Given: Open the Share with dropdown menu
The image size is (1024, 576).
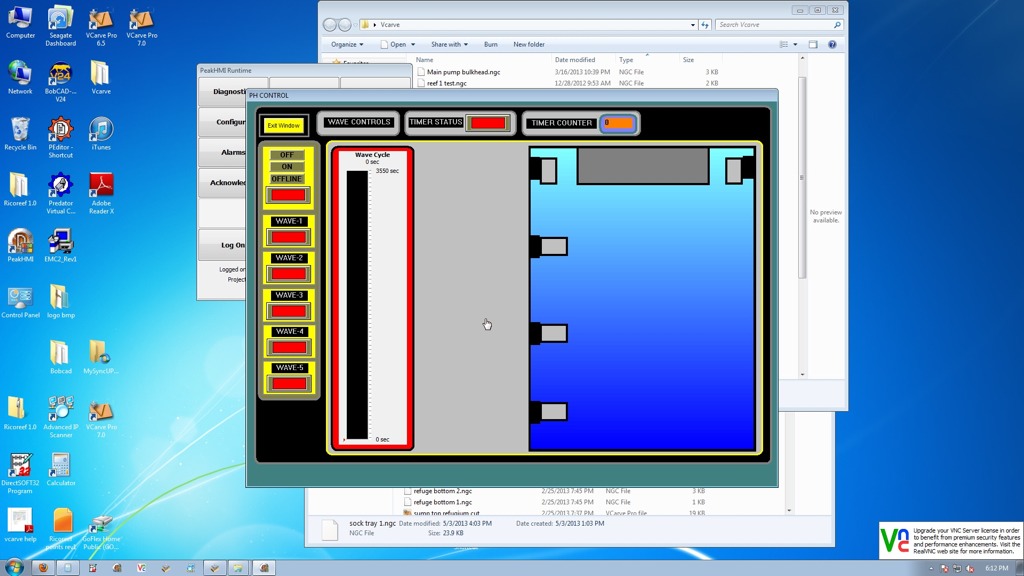Looking at the screenshot, I should [449, 45].
